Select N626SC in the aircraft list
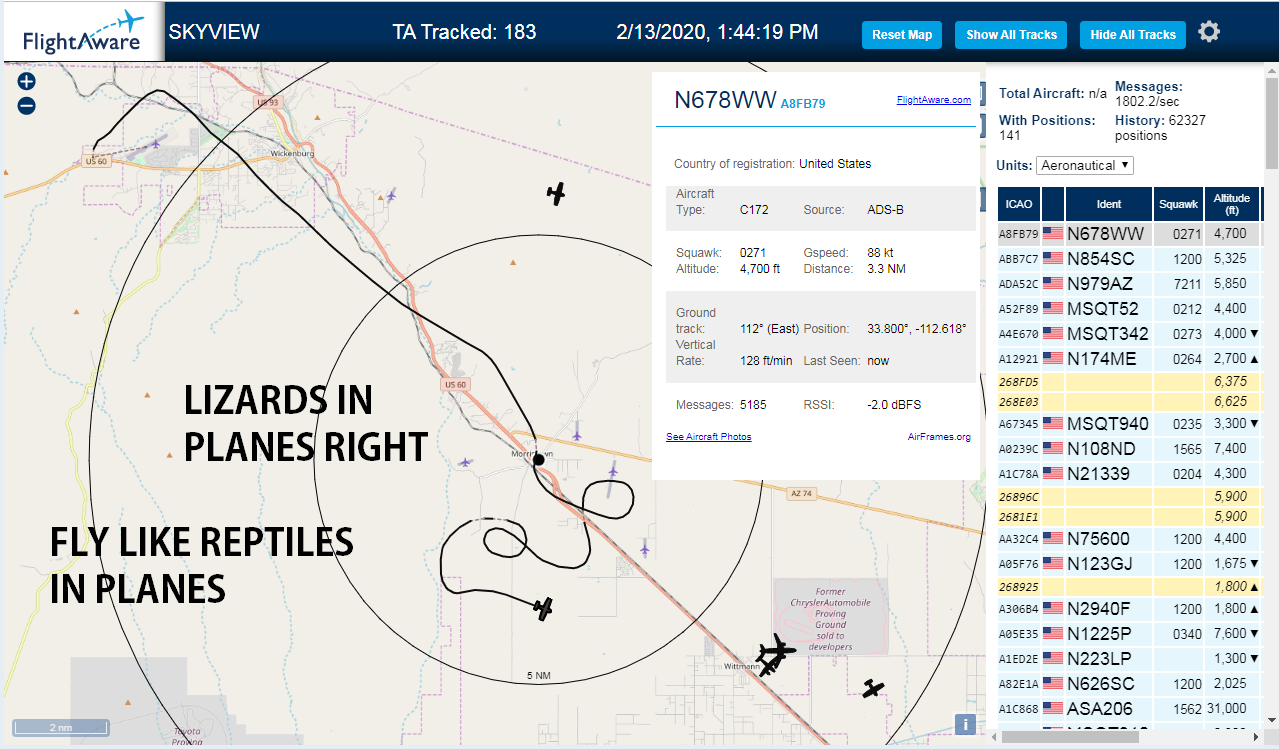The height and width of the screenshot is (749, 1279). pyautogui.click(x=1129, y=684)
